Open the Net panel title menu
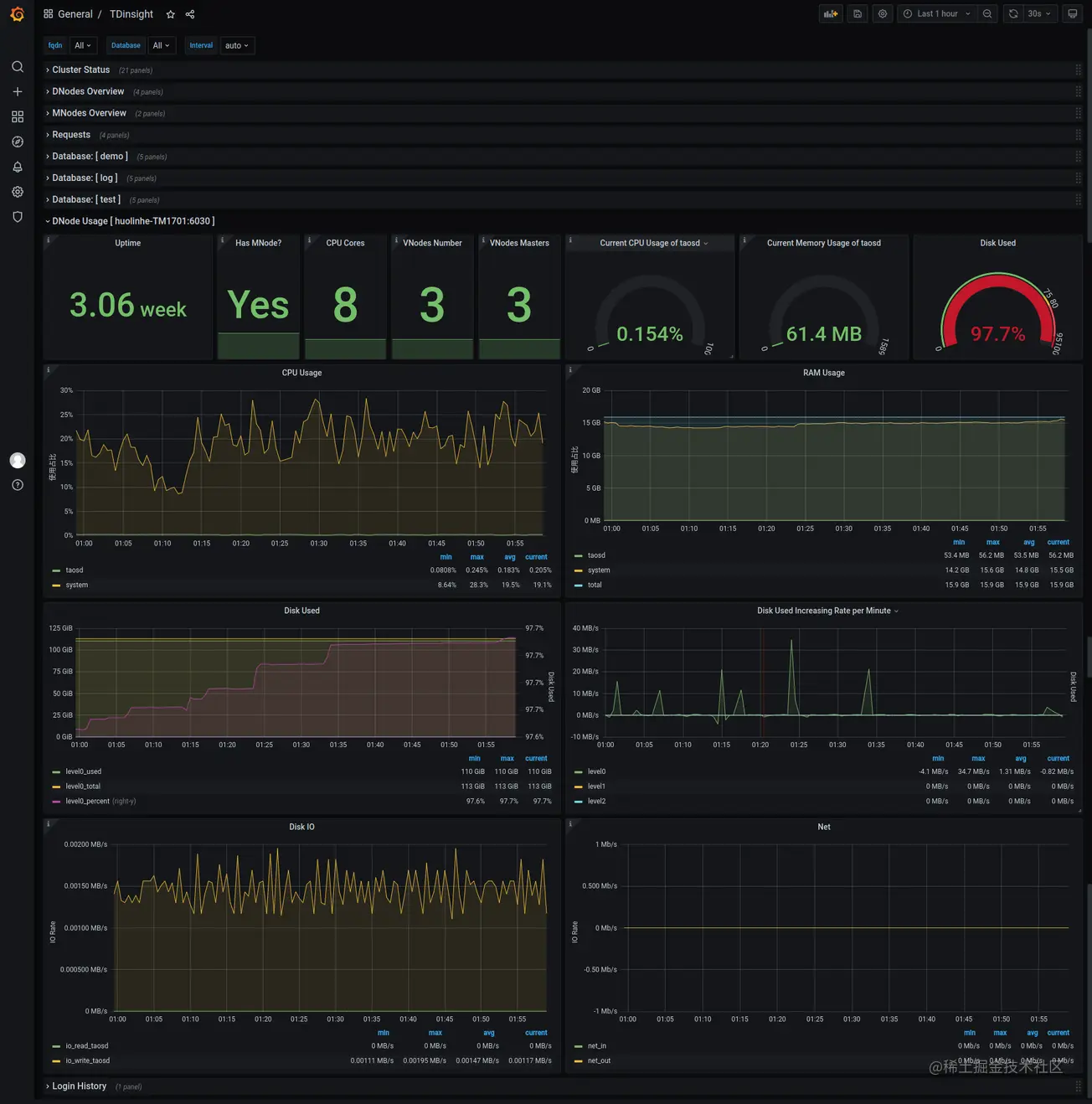This screenshot has width=1092, height=1104. [824, 827]
